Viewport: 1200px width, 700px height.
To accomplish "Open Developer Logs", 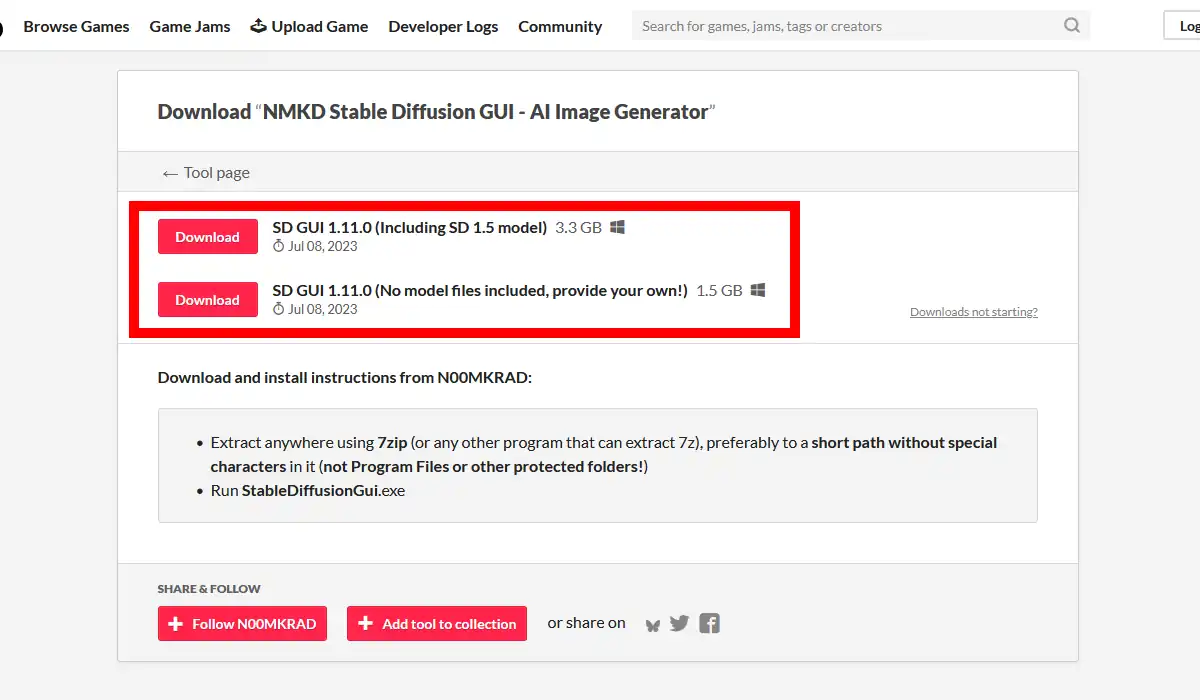I will pyautogui.click(x=443, y=26).
